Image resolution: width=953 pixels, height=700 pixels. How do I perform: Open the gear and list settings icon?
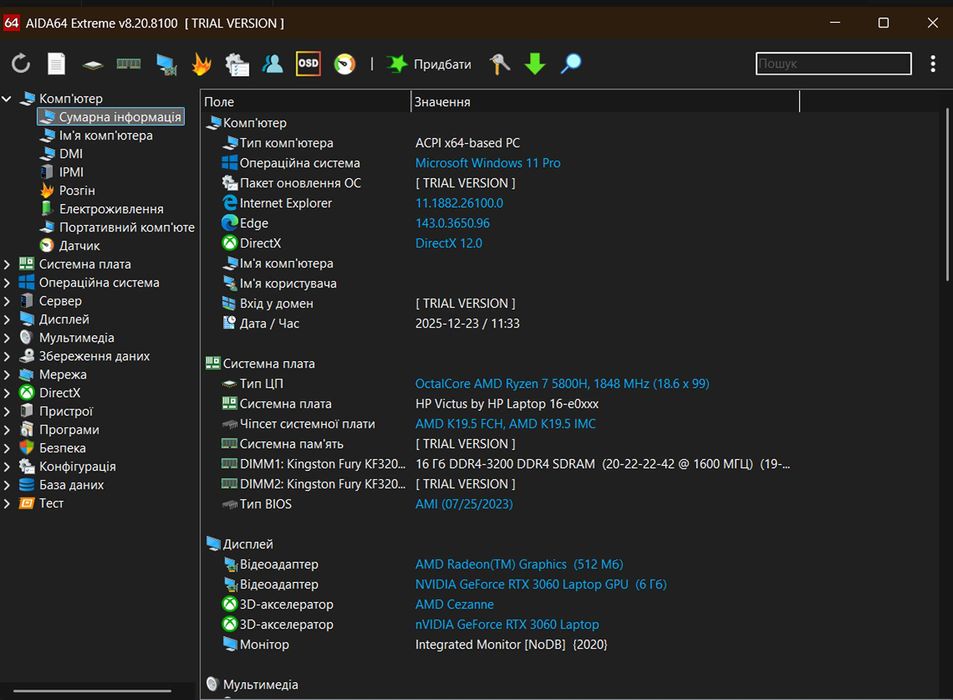coord(237,64)
